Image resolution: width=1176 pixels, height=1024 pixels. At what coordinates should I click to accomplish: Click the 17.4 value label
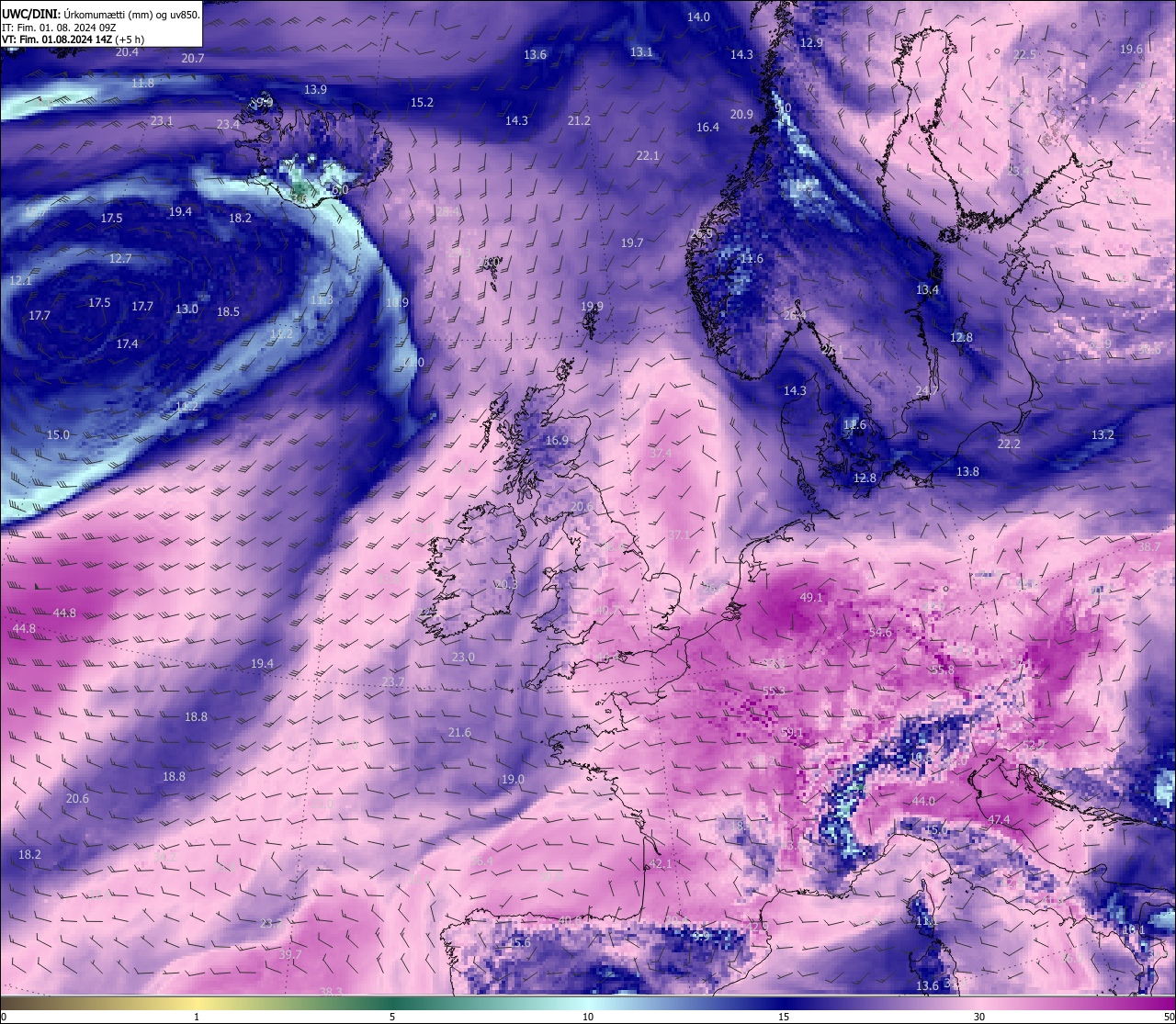point(127,344)
